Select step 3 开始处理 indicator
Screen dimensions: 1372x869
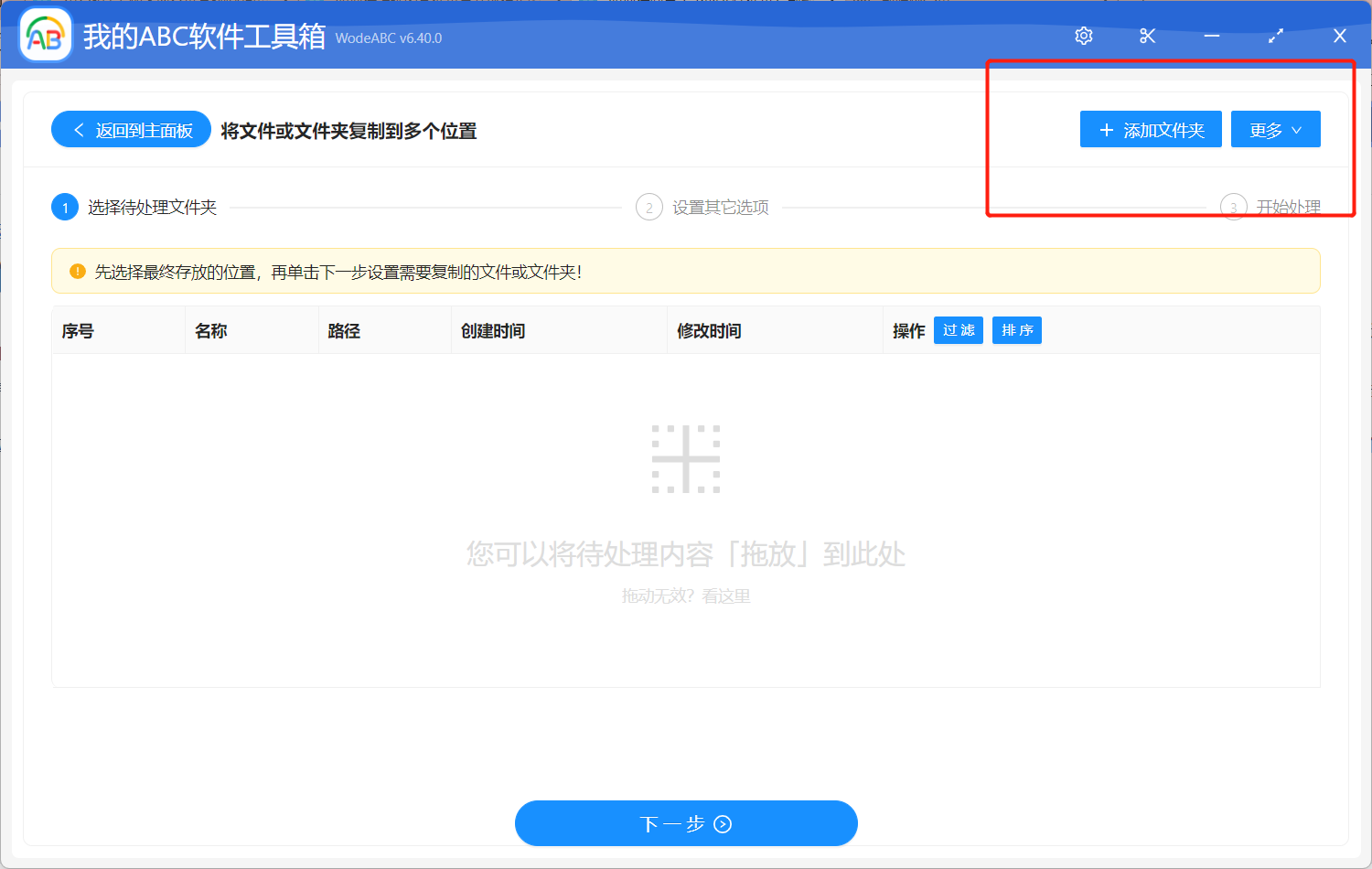coord(1233,207)
